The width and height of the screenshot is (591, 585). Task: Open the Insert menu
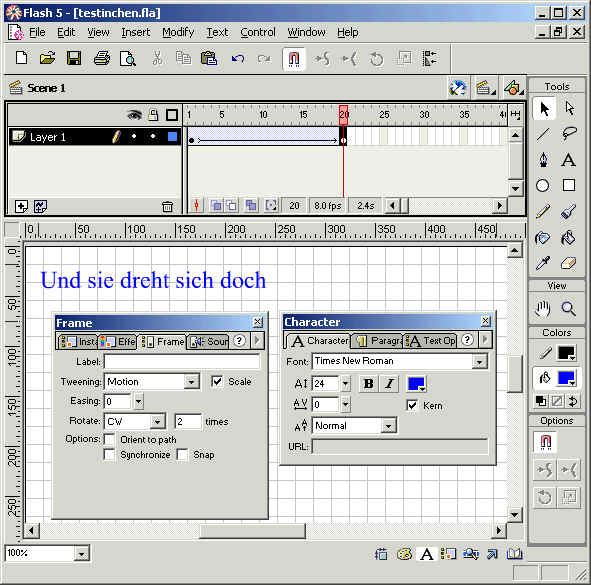click(136, 32)
